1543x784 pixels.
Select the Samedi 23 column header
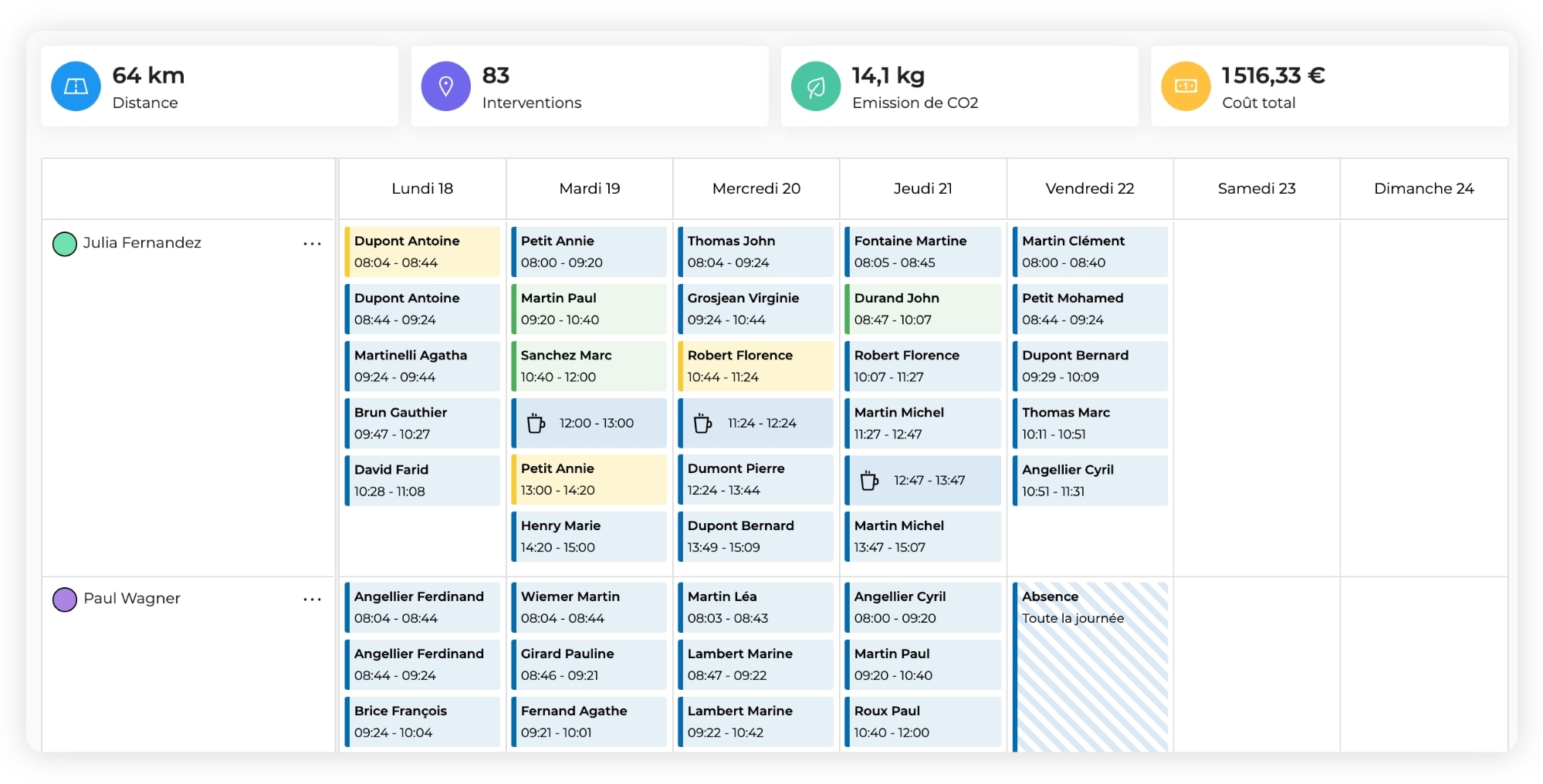[x=1256, y=188]
